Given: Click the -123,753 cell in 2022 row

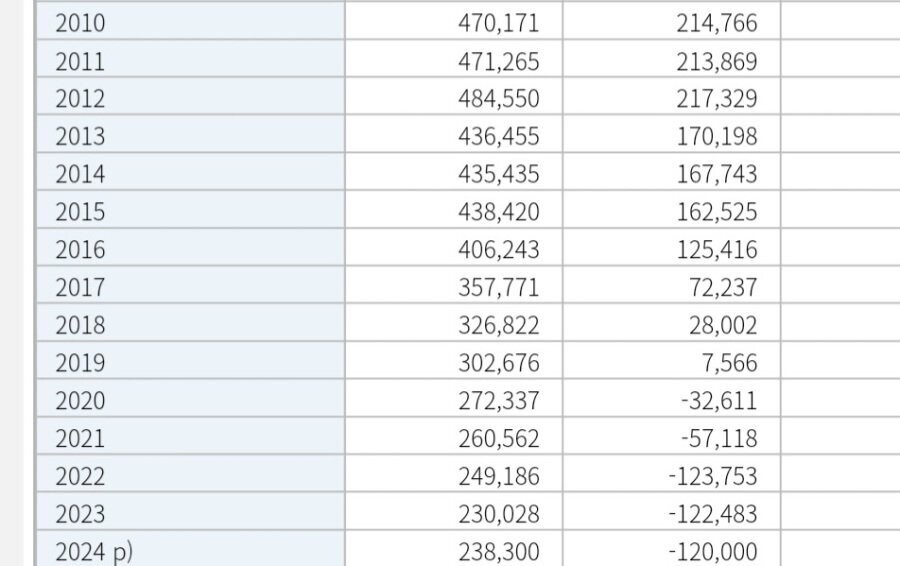Looking at the screenshot, I should [672, 474].
